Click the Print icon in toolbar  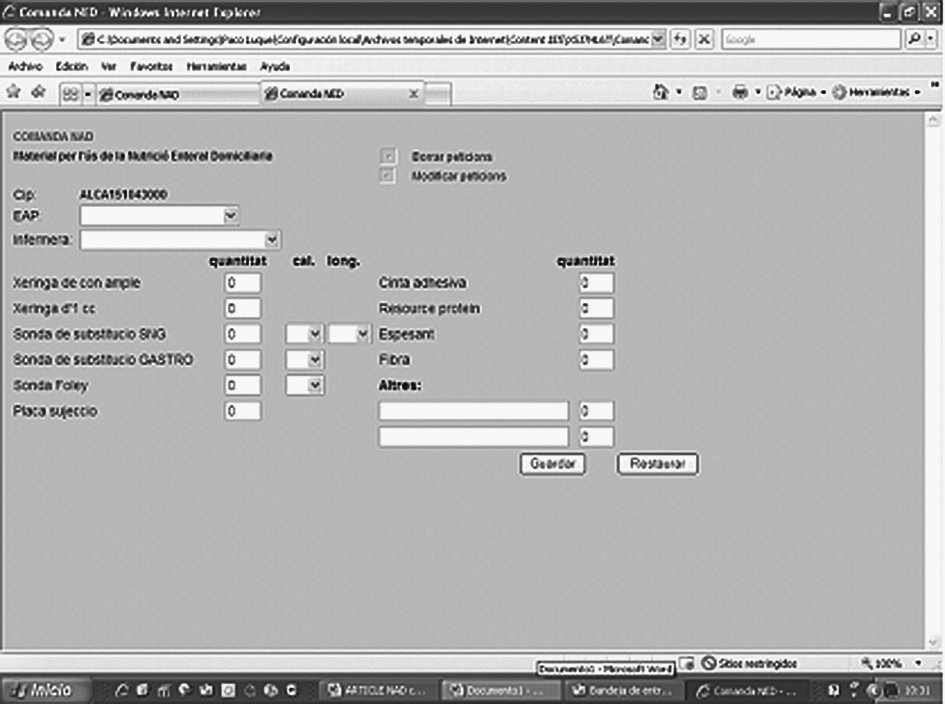coord(740,92)
